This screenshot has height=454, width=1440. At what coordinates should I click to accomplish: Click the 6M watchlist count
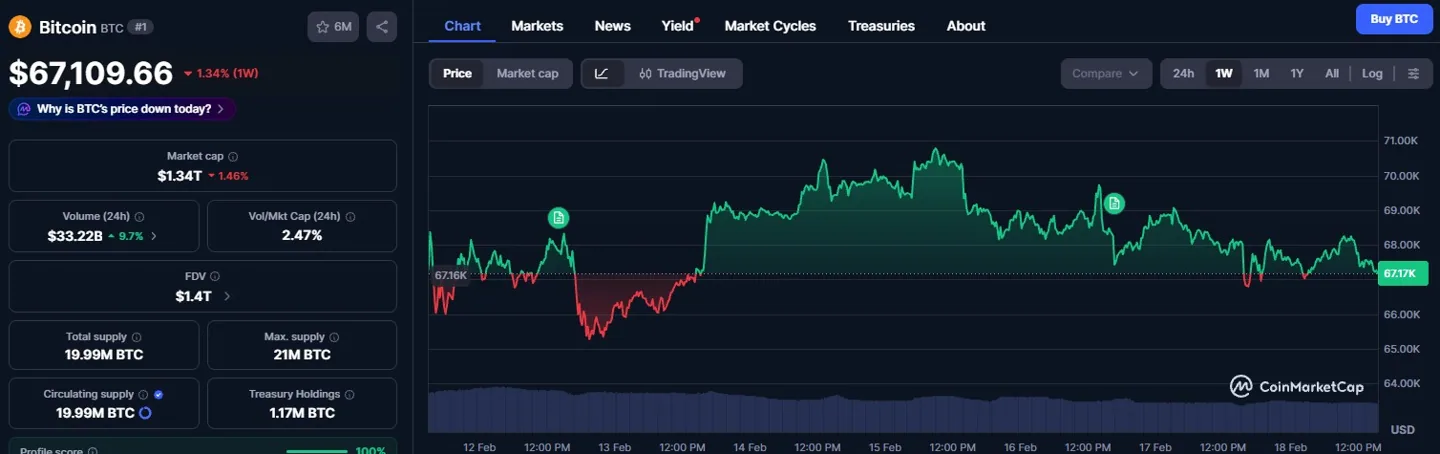[x=342, y=27]
